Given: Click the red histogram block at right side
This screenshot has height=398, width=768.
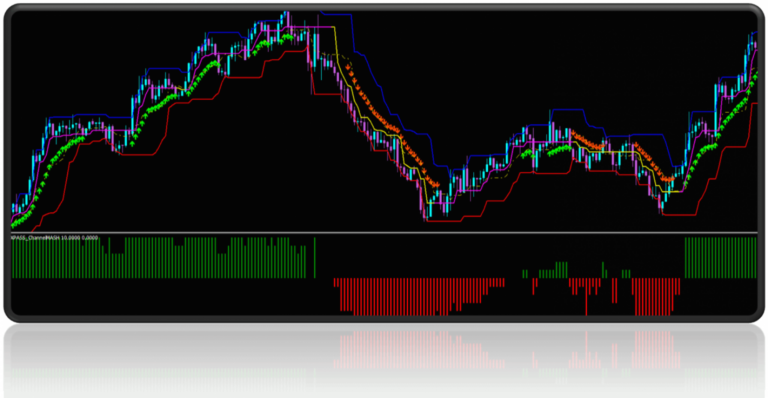Looking at the screenshot, I should (x=656, y=297).
